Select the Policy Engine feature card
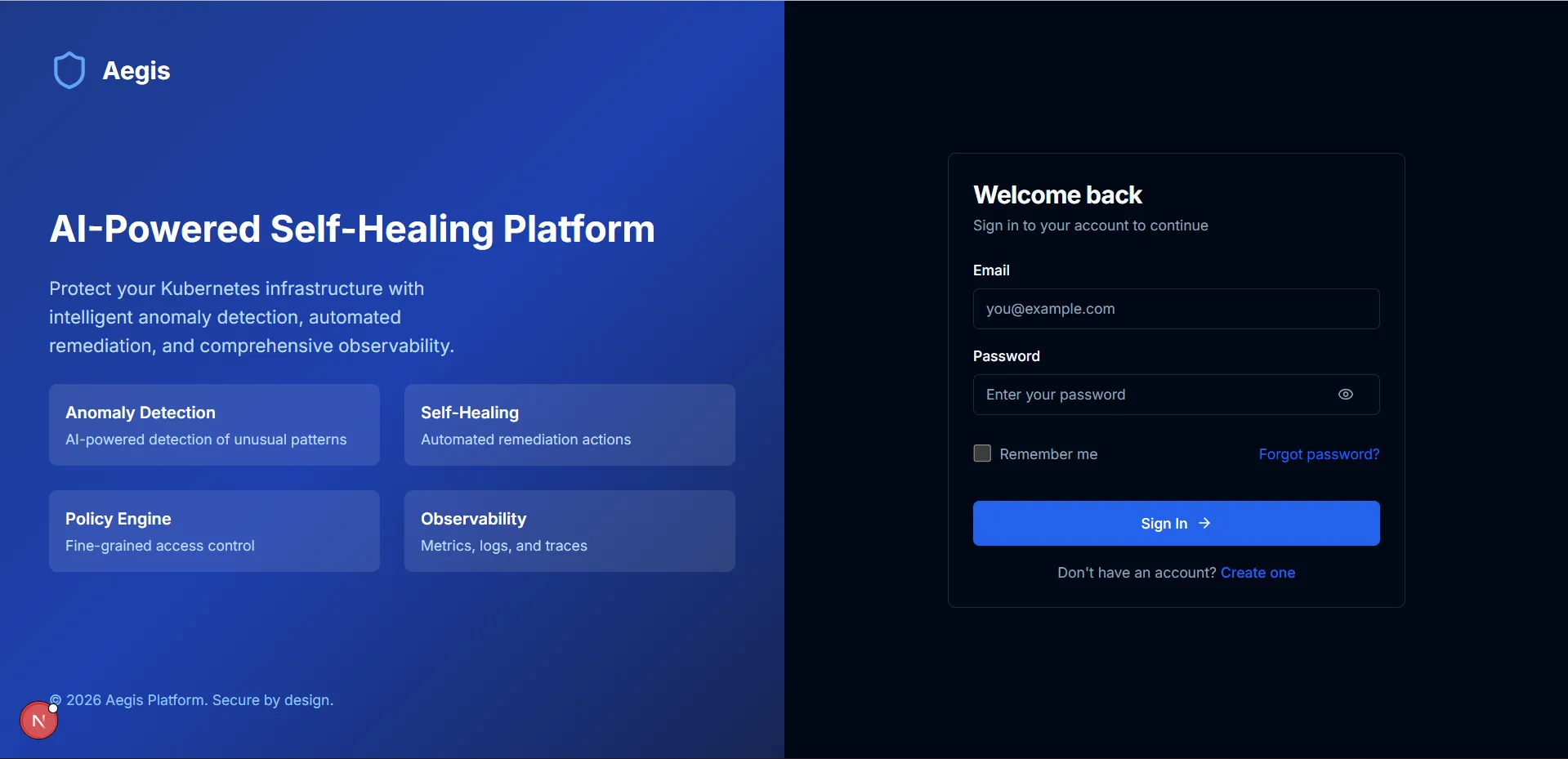The image size is (1568, 759). tap(214, 531)
